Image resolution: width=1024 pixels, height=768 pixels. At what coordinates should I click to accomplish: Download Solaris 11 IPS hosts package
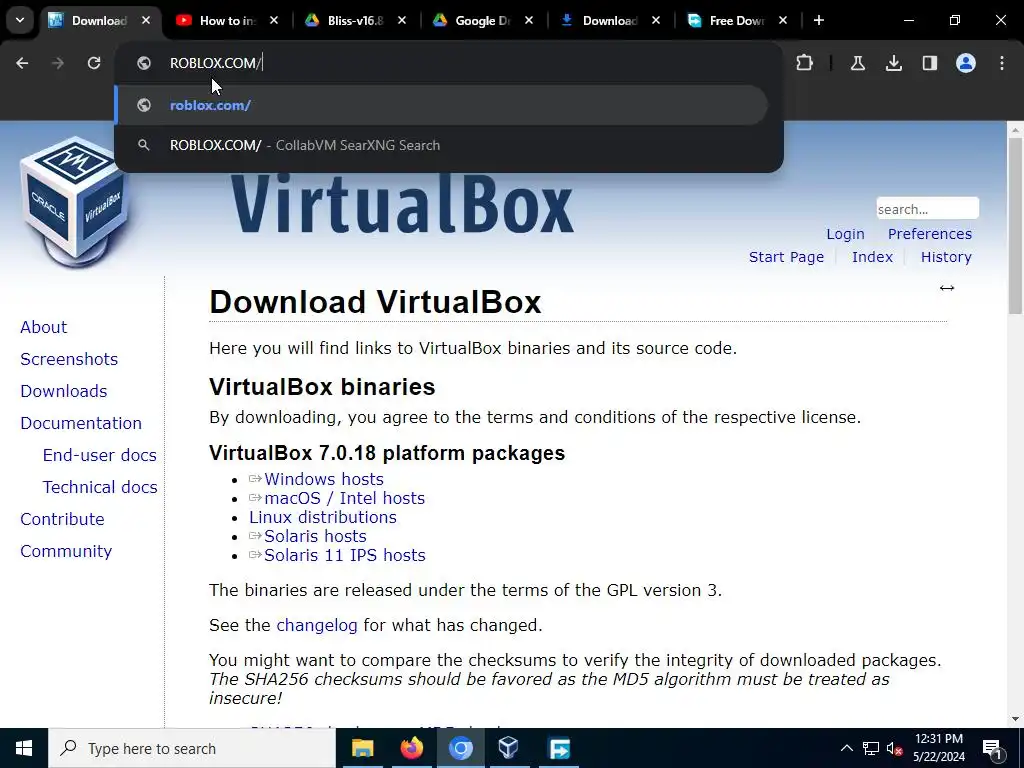coord(345,555)
